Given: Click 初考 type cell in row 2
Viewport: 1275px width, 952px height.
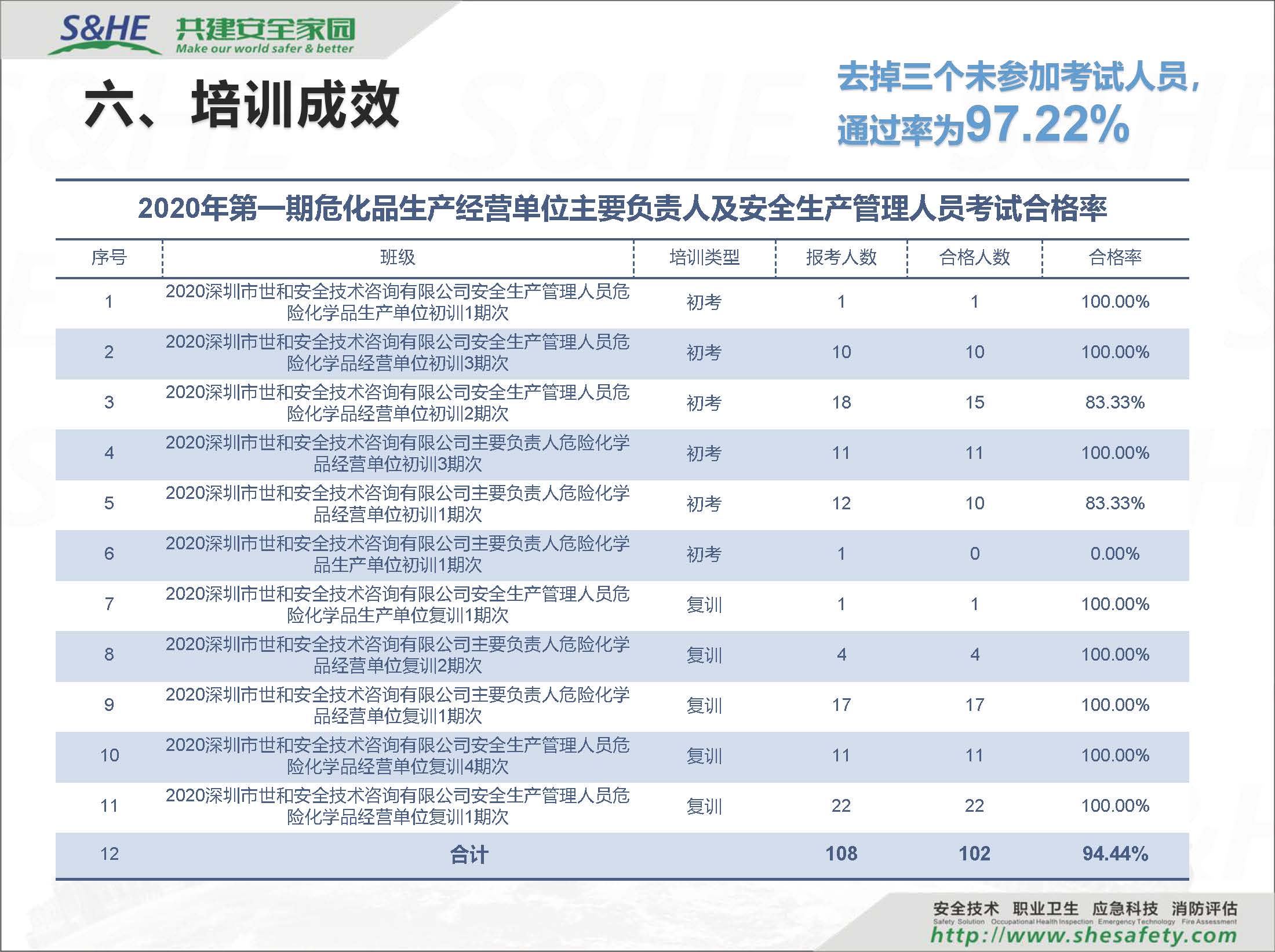Looking at the screenshot, I should [704, 352].
